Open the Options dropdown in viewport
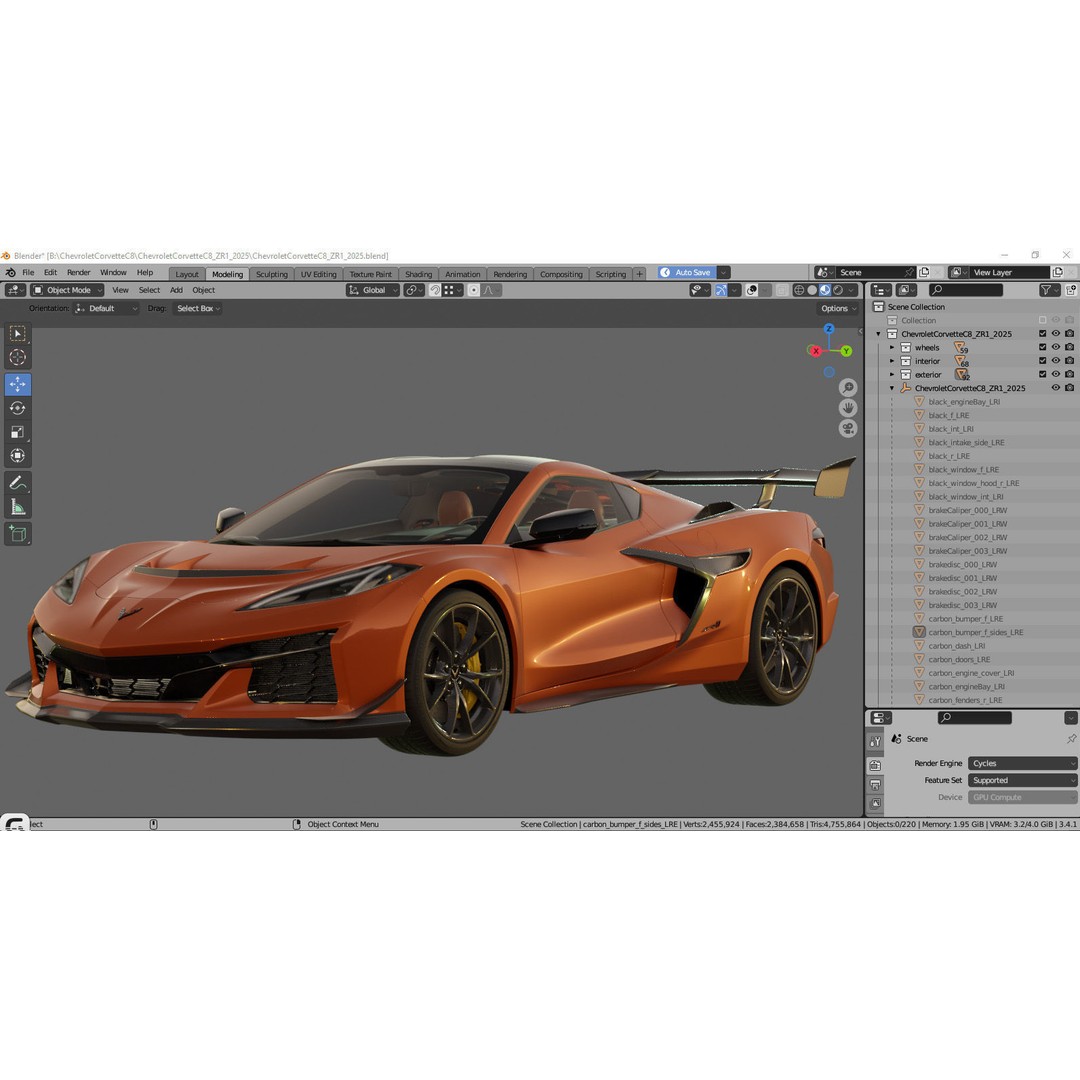Viewport: 1080px width, 1080px height. click(838, 309)
